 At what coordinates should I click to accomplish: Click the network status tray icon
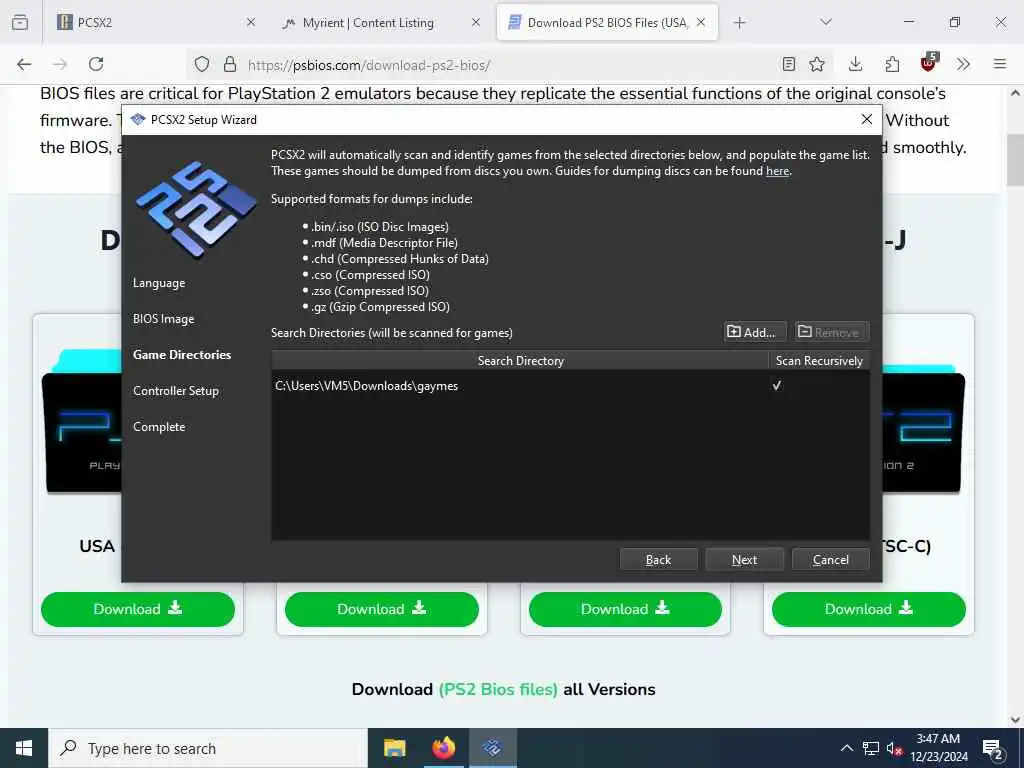[x=871, y=748]
